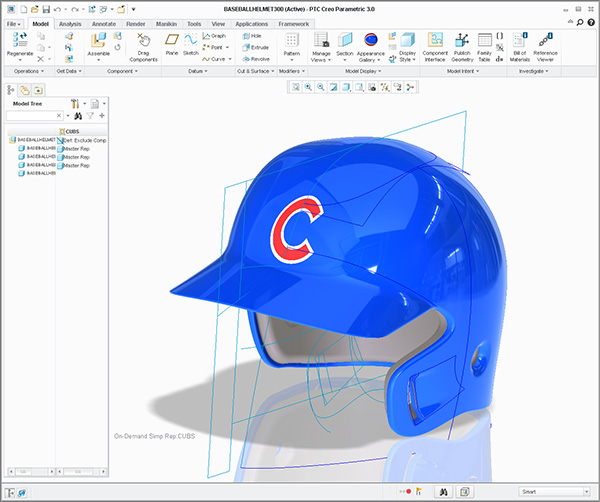Switch to the Manikin tab

pos(166,24)
